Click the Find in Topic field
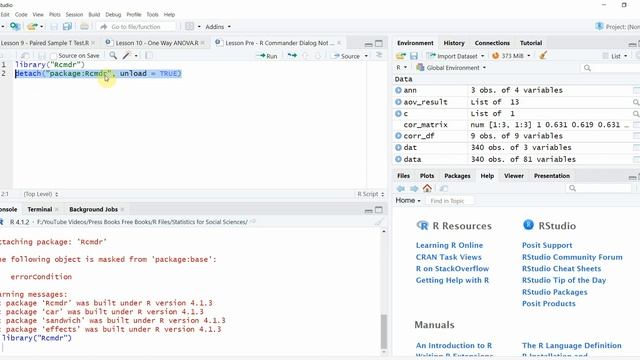 point(450,201)
